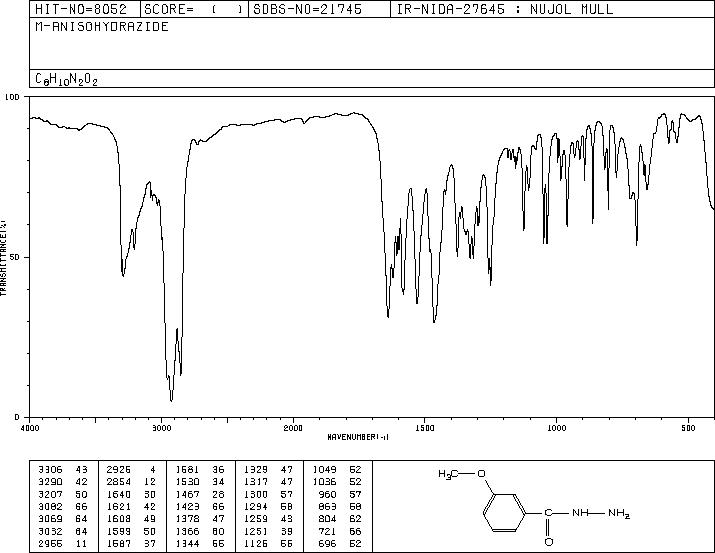Click peak table entry 1530

pyautogui.click(x=187, y=482)
